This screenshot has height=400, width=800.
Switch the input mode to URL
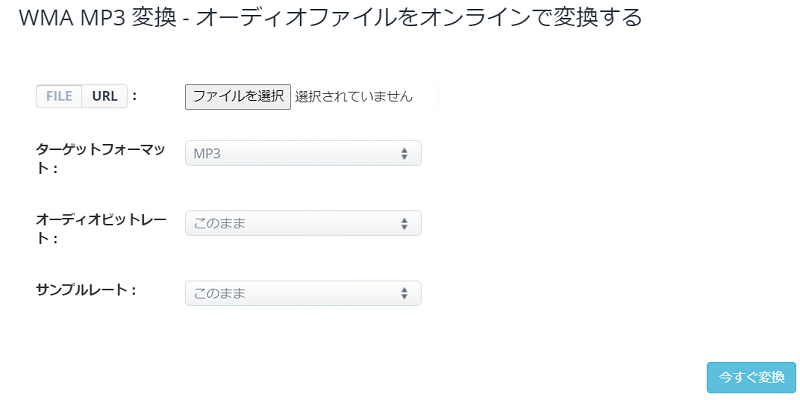point(104,96)
